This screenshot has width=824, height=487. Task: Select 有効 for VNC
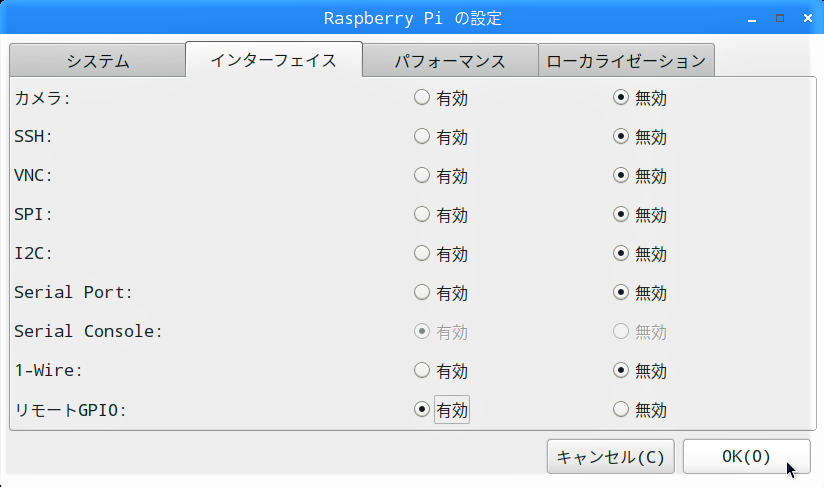tap(422, 176)
